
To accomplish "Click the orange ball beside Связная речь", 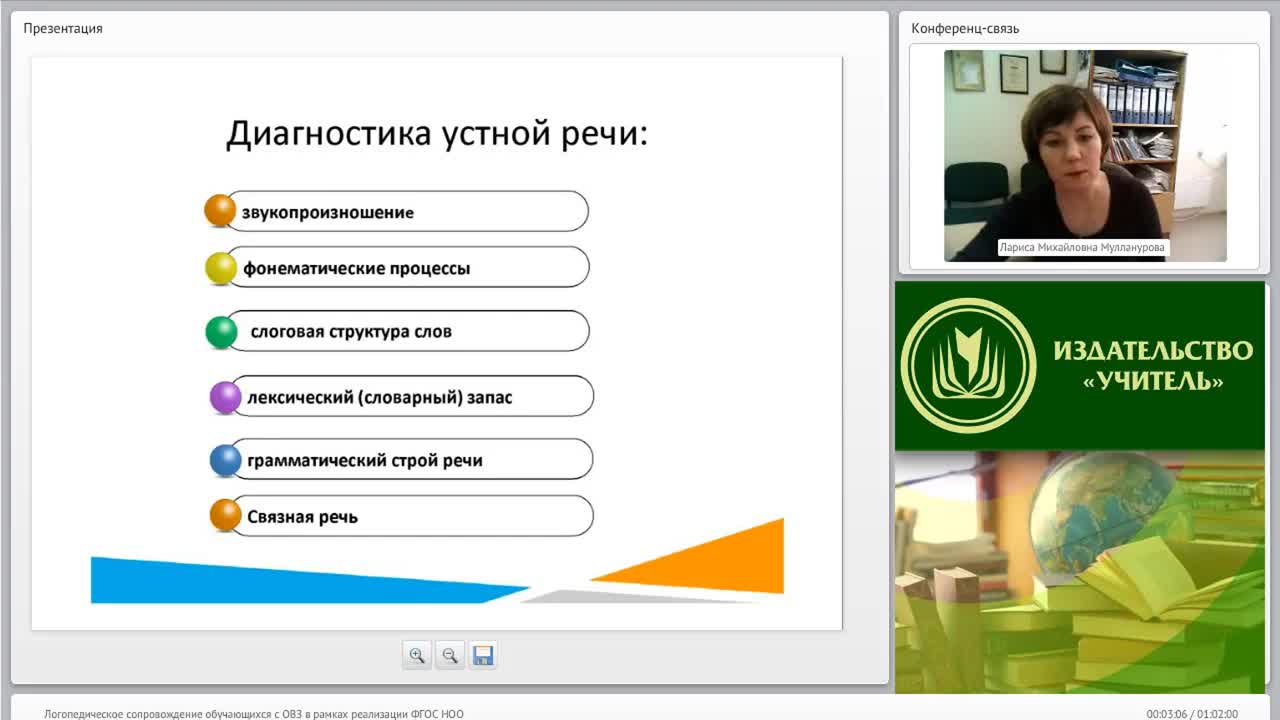I will (226, 516).
